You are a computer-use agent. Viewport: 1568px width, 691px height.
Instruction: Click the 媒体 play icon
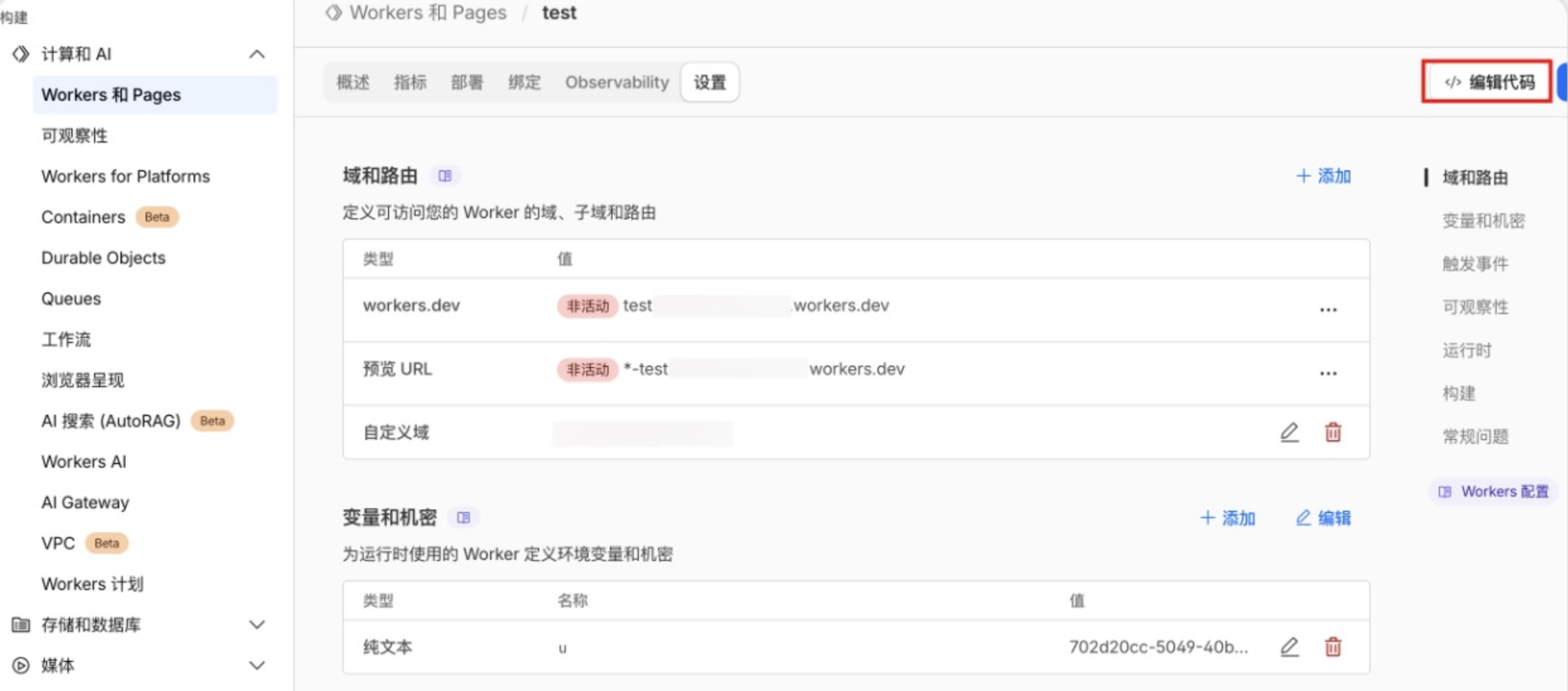(x=21, y=666)
